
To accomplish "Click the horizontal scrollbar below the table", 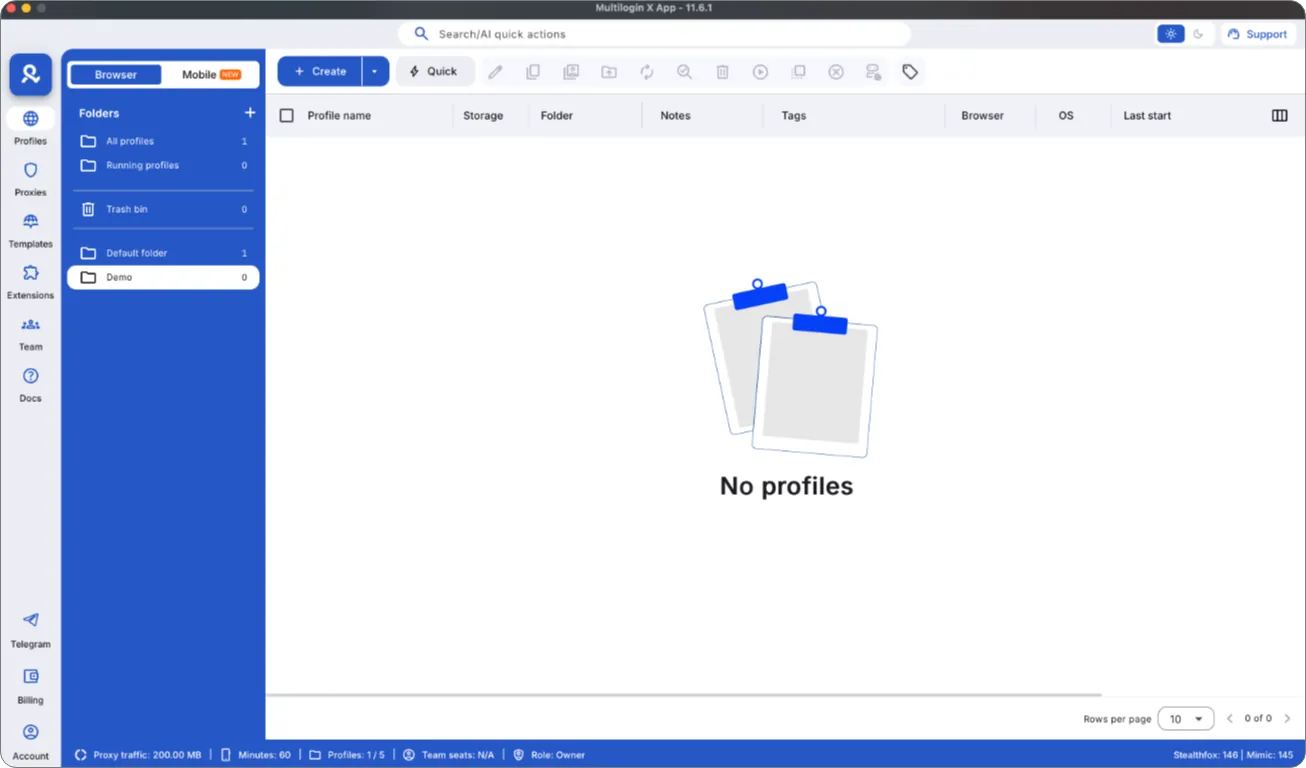I will point(684,695).
